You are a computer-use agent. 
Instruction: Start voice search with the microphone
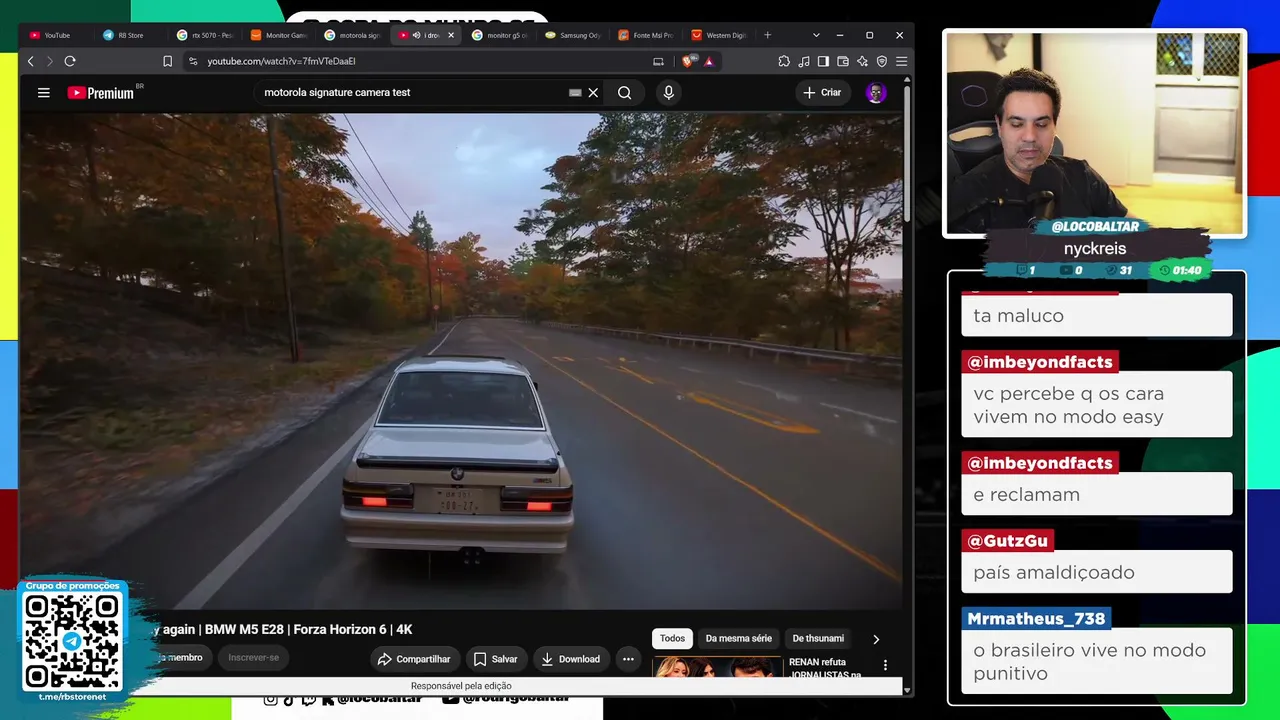(x=669, y=93)
